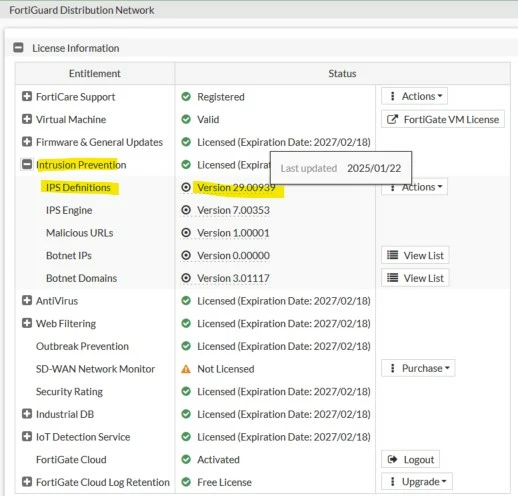Expand the AntiVirus entitlement

27,300
